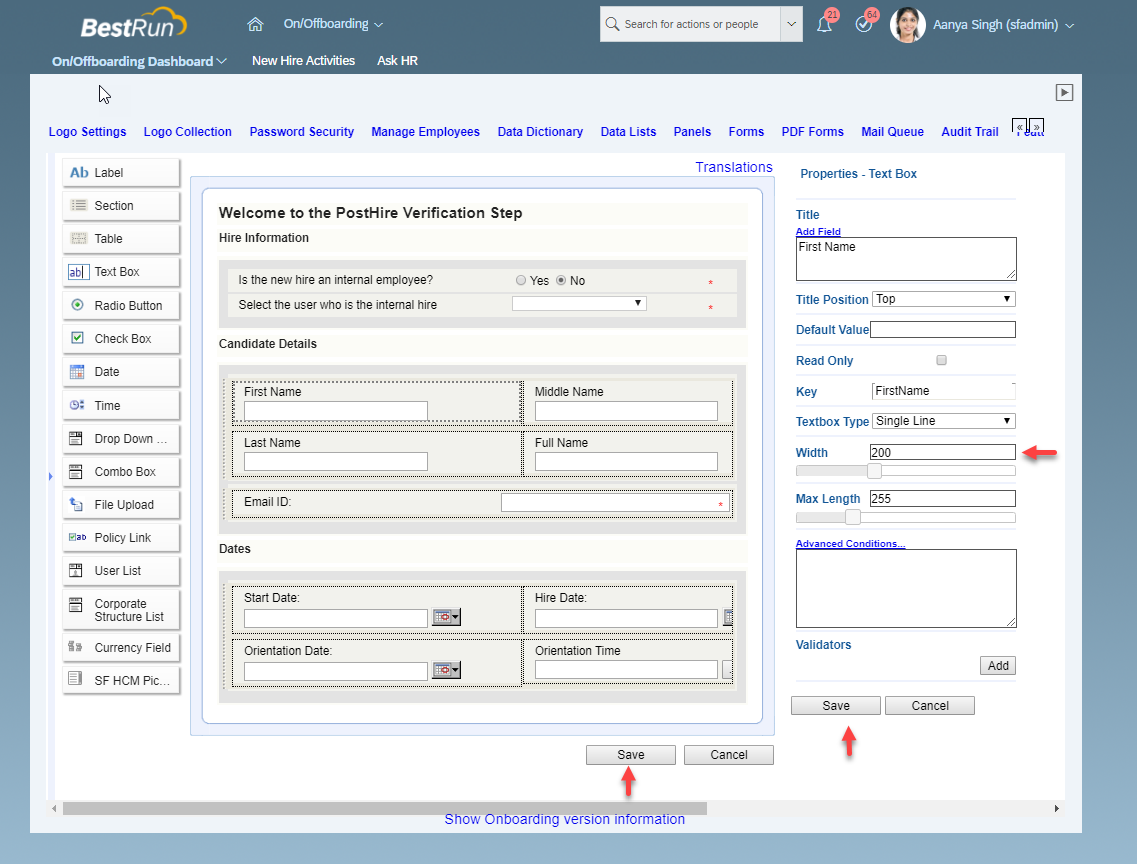Open the New Hire Activities tab
Image resolution: width=1137 pixels, height=864 pixels.
303,61
